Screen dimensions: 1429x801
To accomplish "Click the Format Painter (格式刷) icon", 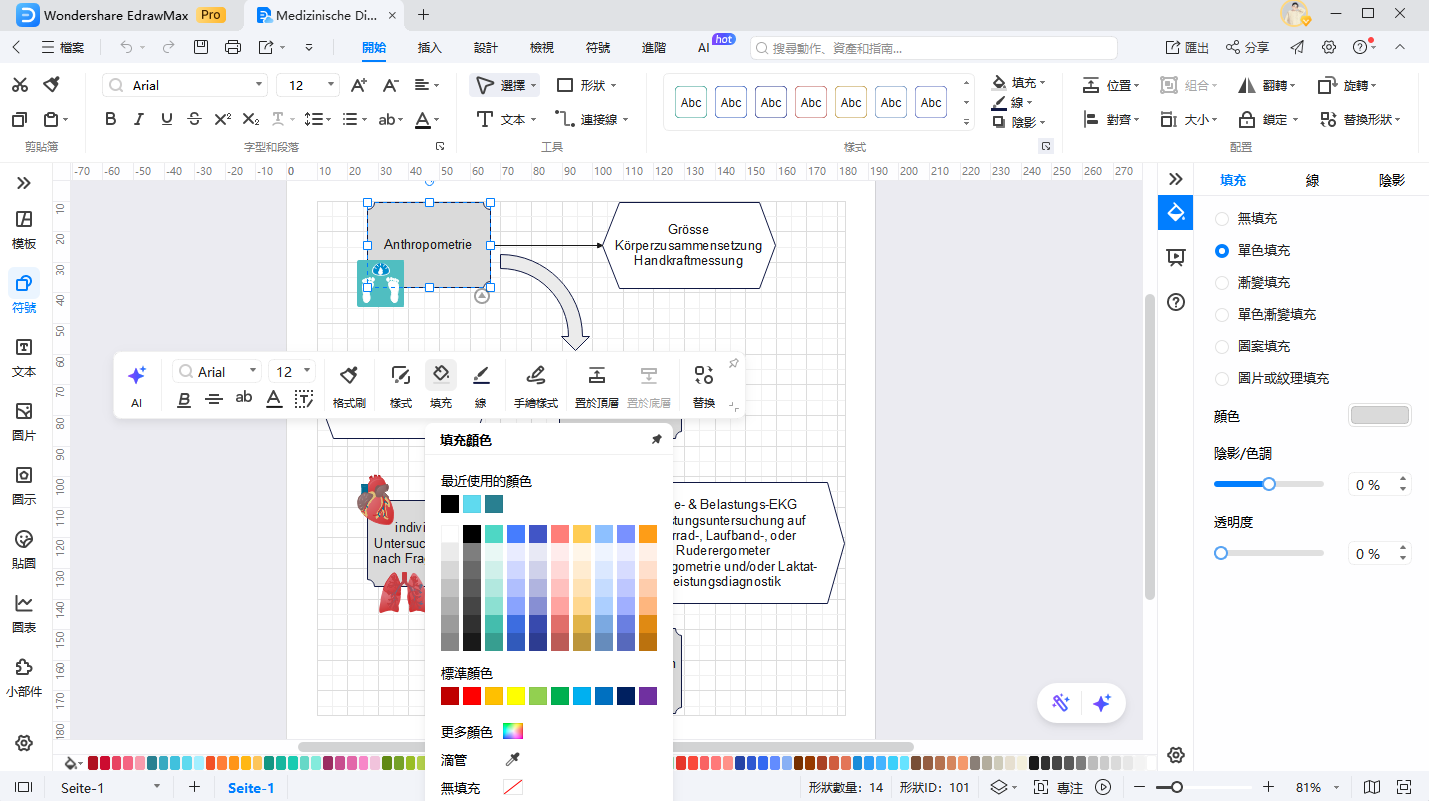I will [348, 376].
